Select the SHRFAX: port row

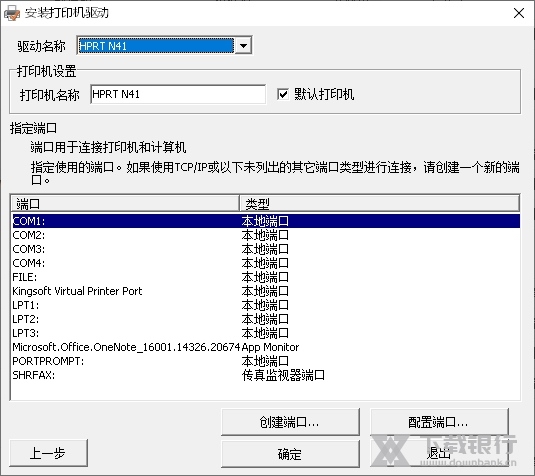click(x=266, y=375)
